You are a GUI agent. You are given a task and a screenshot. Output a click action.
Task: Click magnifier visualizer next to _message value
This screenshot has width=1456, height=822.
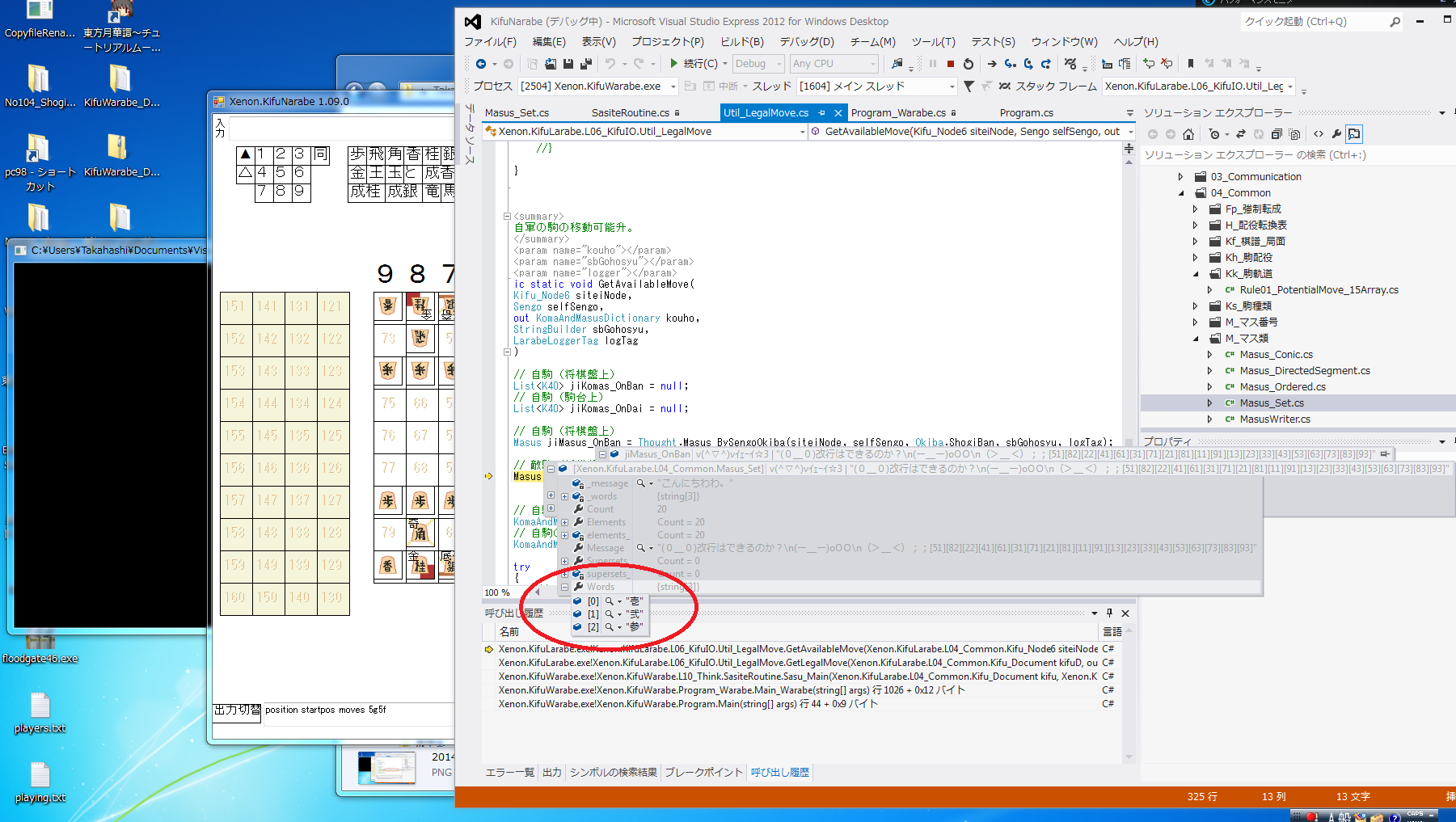[x=641, y=483]
